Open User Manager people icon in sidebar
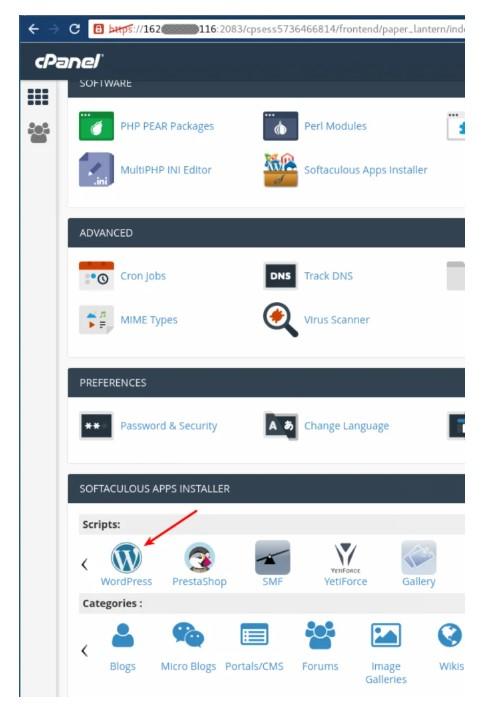The image size is (489, 707). click(x=39, y=133)
